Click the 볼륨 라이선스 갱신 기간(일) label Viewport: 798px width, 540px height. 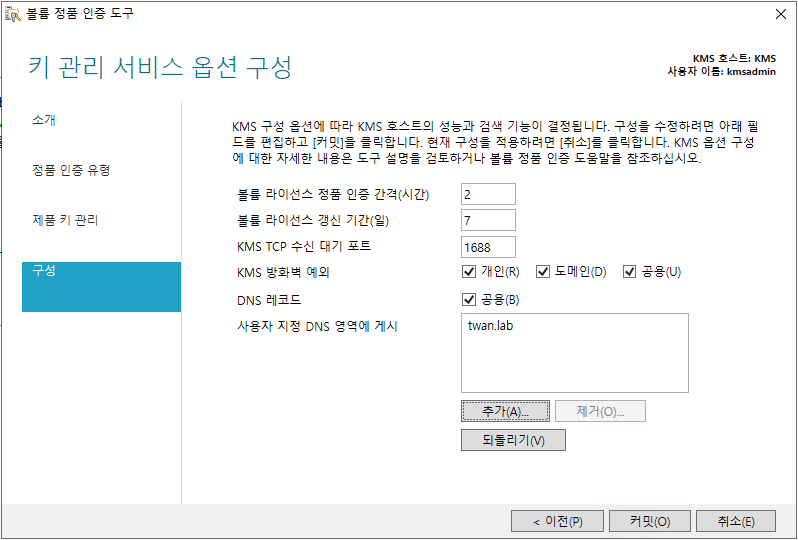tap(313, 220)
